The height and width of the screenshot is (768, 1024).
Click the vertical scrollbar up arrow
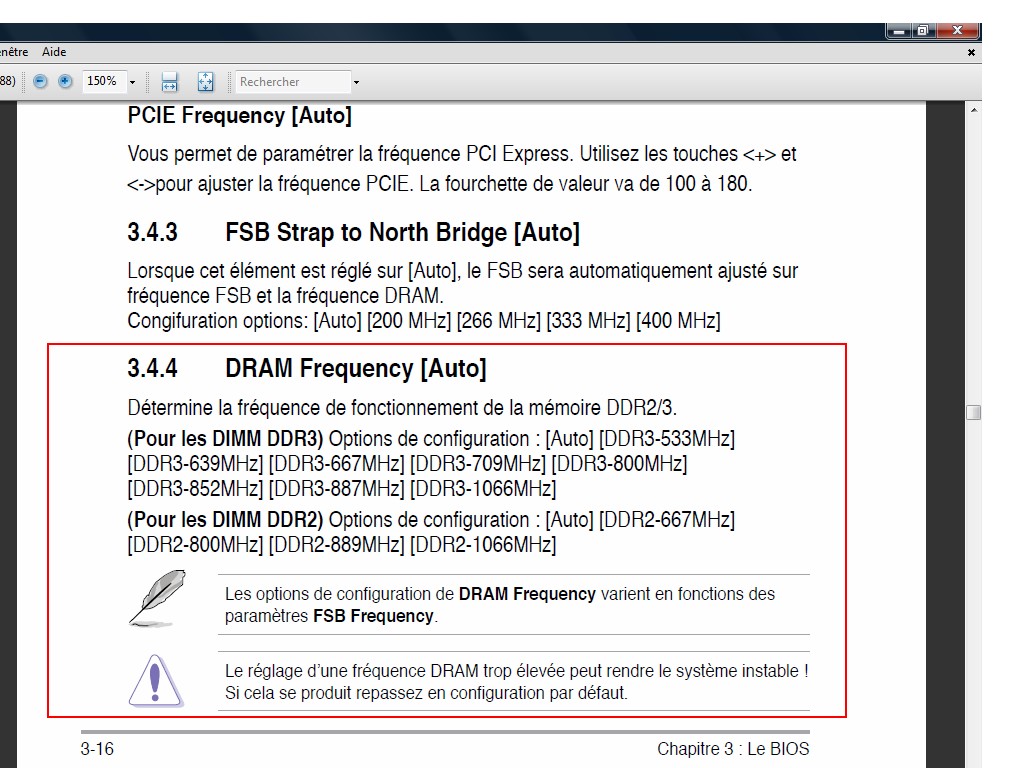click(x=973, y=110)
